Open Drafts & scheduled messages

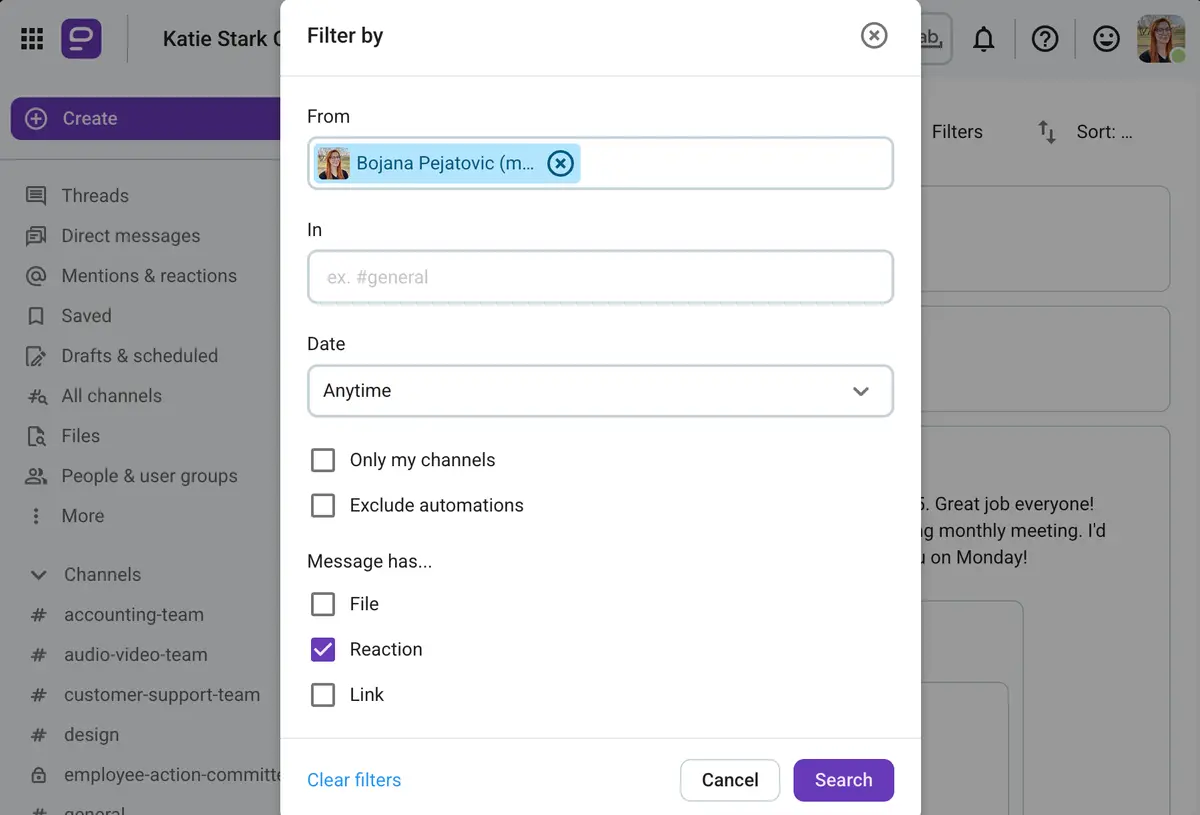140,355
